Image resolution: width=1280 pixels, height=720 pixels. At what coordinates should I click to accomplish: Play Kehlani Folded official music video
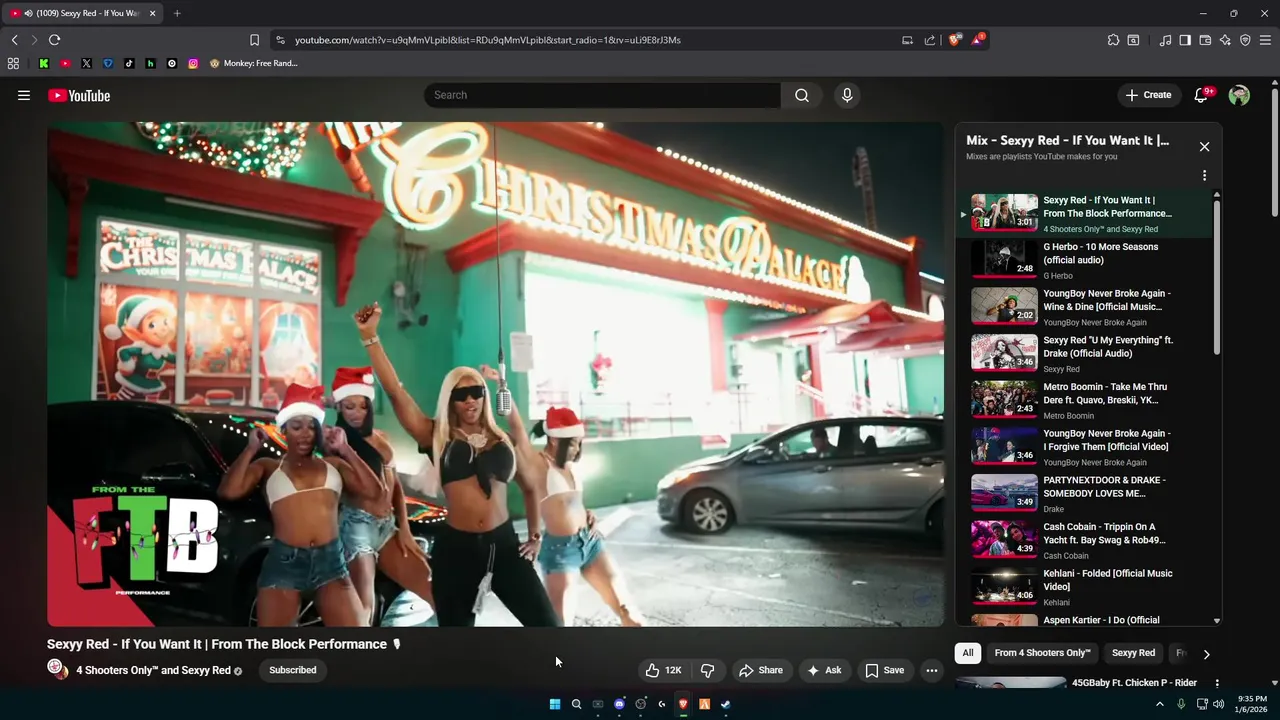click(1088, 587)
